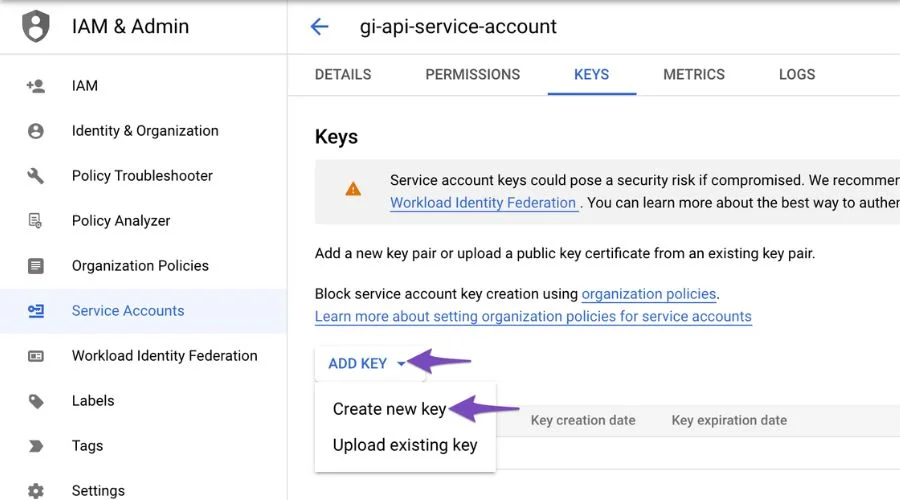The image size is (900, 500).
Task: Click the Organization Policies list icon
Action: click(36, 266)
